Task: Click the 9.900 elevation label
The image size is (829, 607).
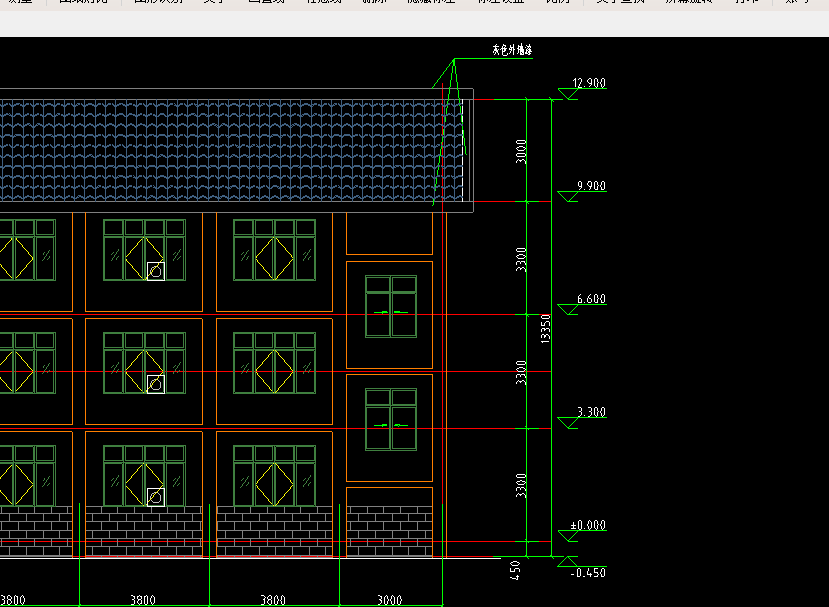Action: point(591,186)
